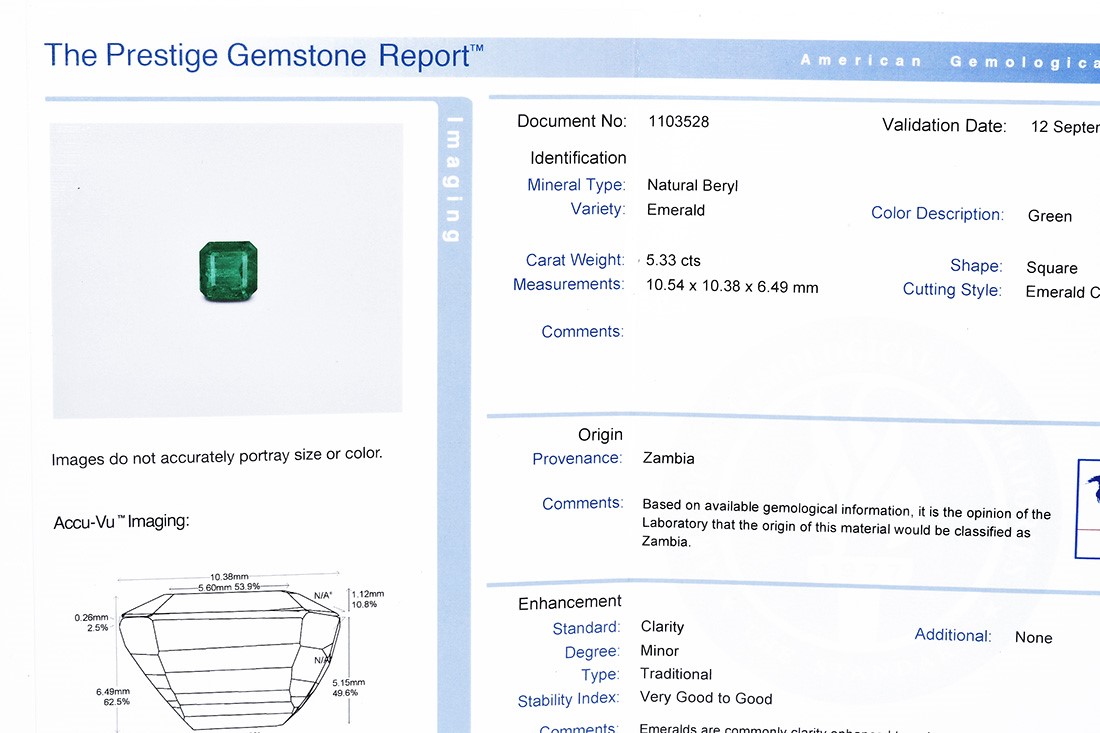Click the diagram value '1.12mm 10.8%'
The width and height of the screenshot is (1100, 733).
tap(367, 599)
